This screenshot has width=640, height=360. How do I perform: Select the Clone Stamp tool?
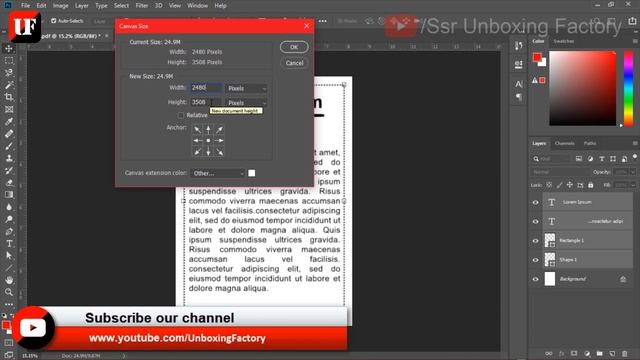9,158
